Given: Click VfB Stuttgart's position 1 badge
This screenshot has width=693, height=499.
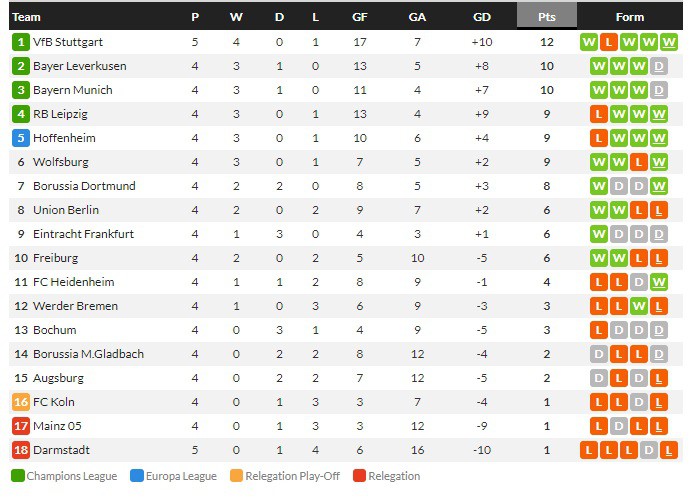Looking at the screenshot, I should (x=21, y=42).
